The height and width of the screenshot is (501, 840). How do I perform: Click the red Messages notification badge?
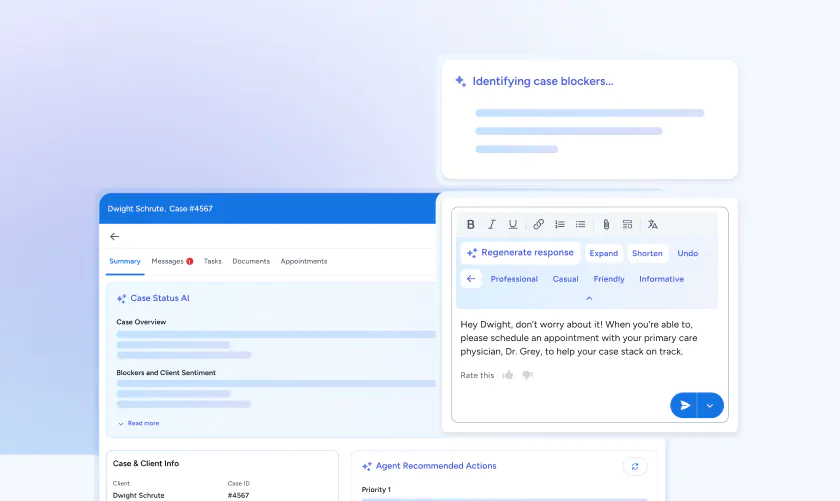(190, 261)
